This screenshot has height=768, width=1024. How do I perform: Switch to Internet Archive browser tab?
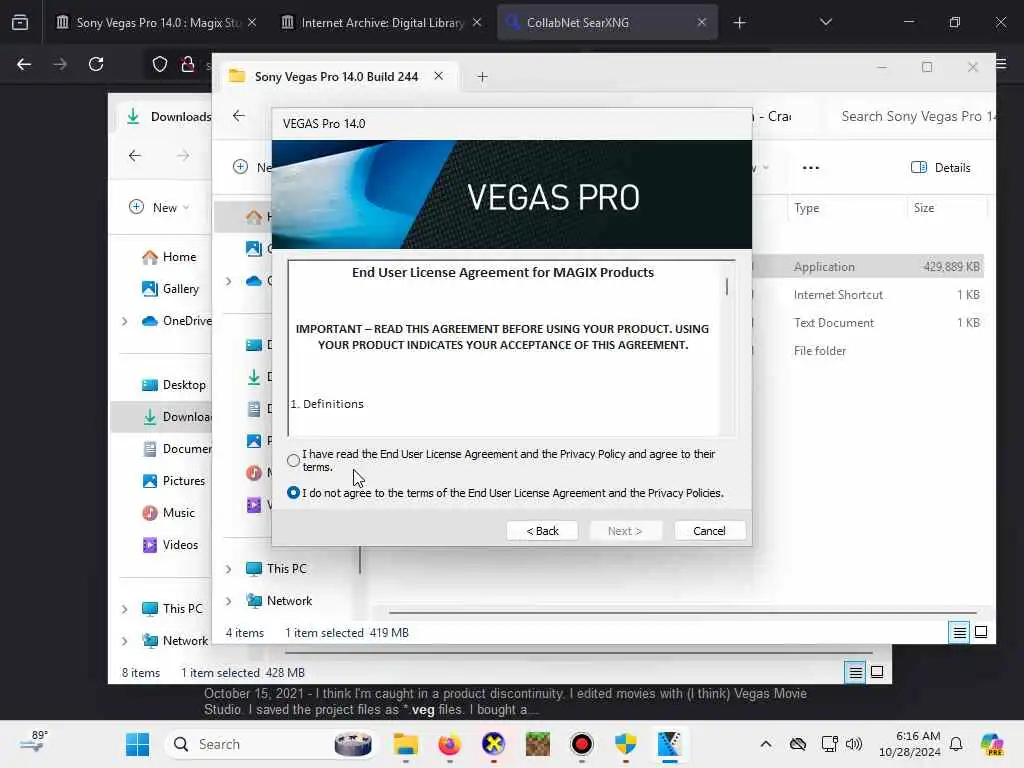point(382,22)
